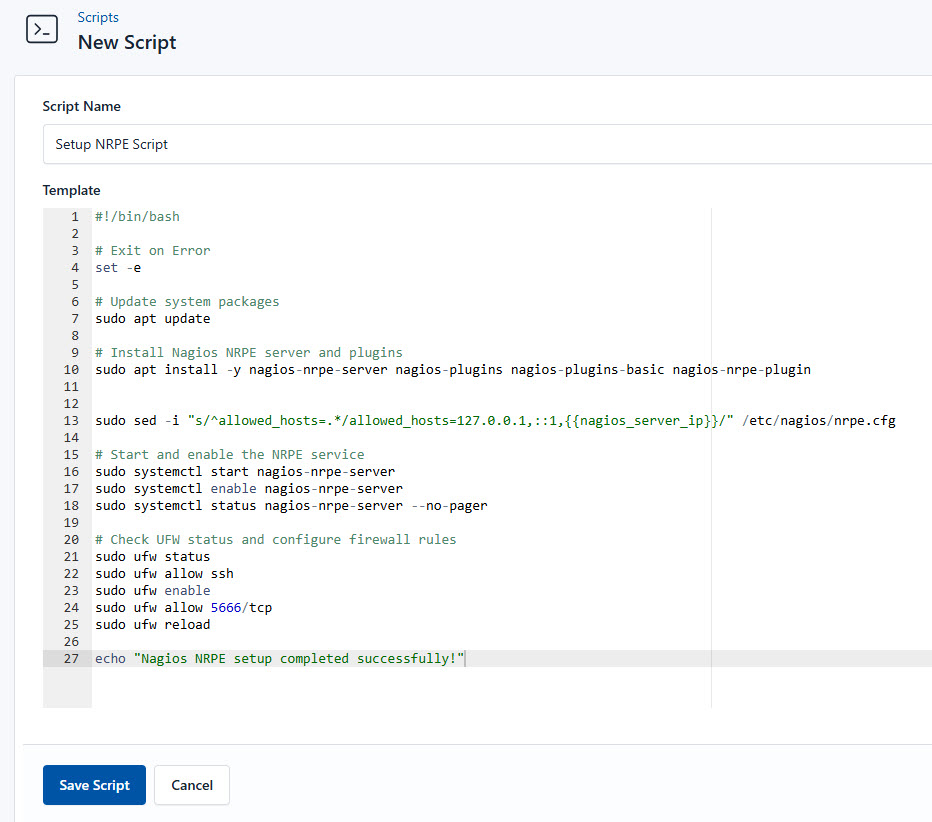932x822 pixels.
Task: Click the Cancel button
Action: pos(191,785)
